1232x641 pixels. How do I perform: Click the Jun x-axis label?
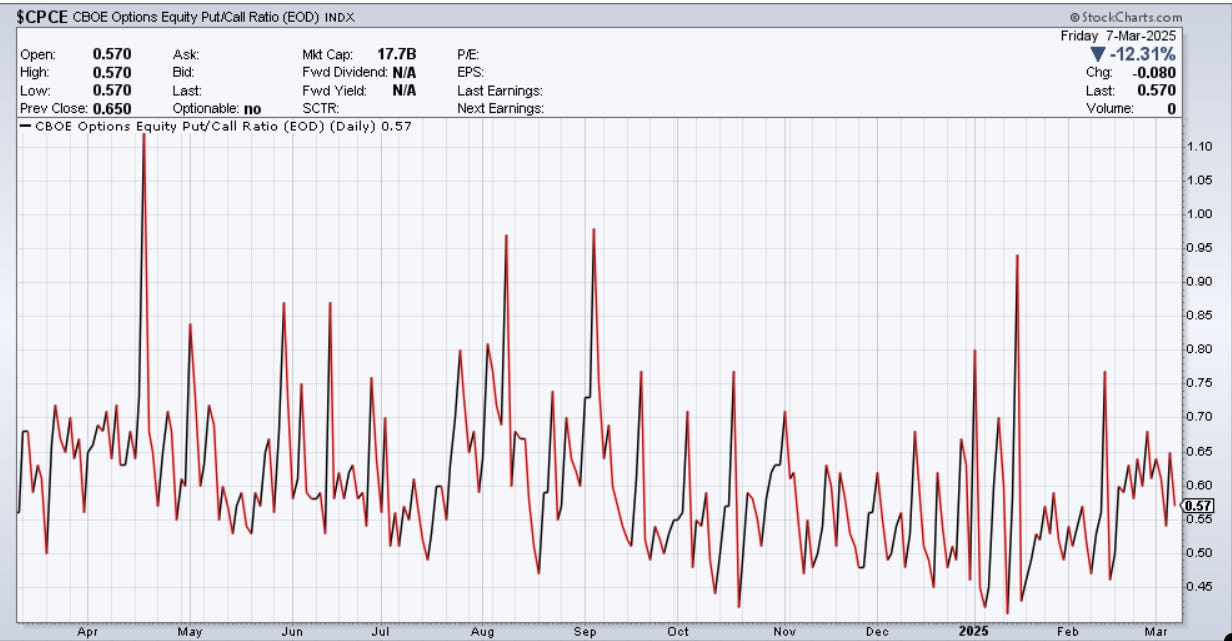click(x=292, y=632)
